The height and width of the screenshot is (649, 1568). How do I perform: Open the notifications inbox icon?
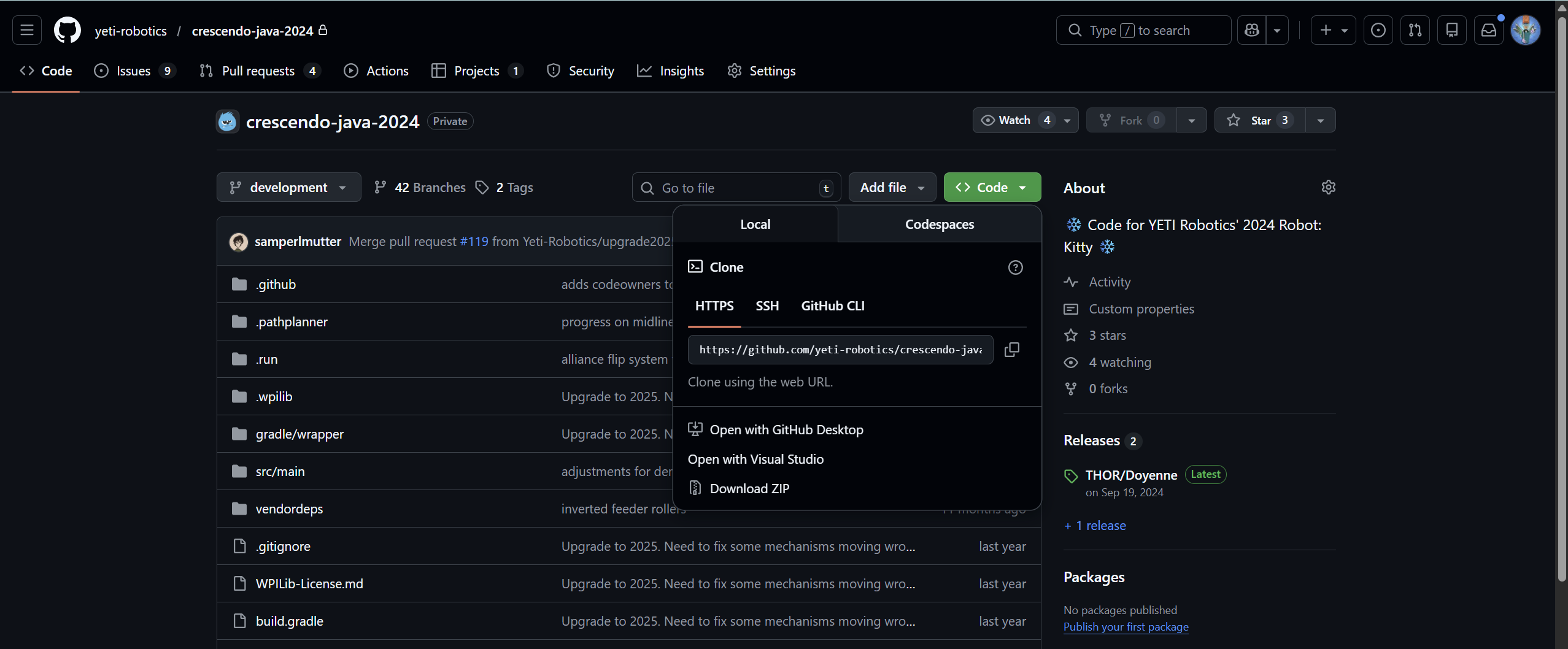click(1488, 30)
